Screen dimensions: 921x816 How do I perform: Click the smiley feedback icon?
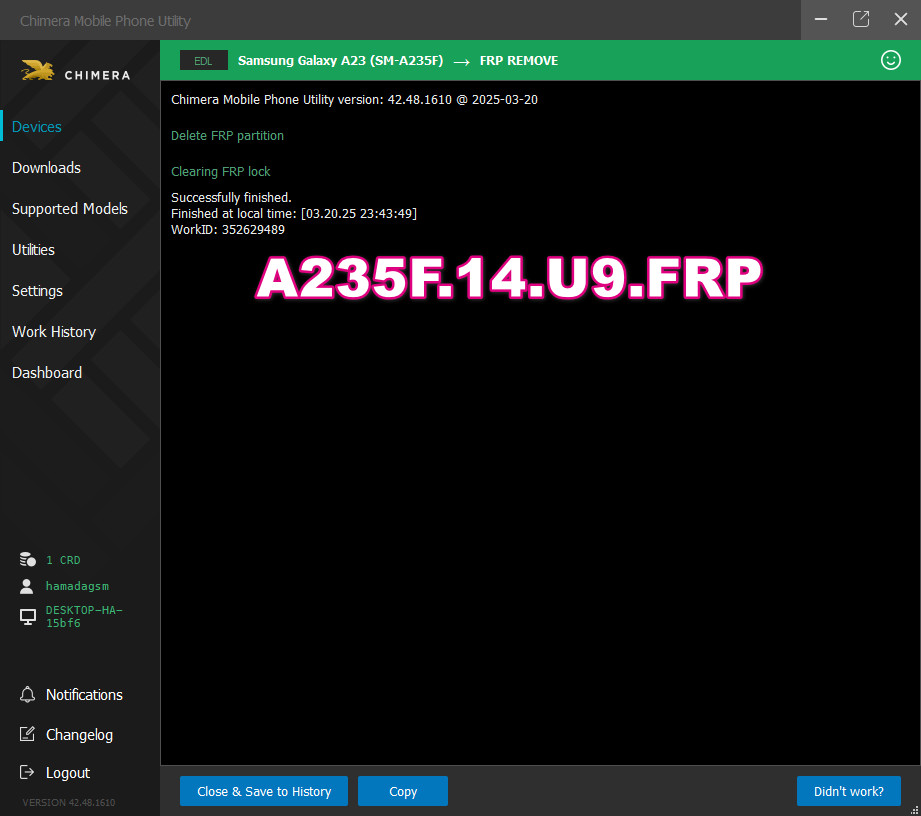[890, 60]
